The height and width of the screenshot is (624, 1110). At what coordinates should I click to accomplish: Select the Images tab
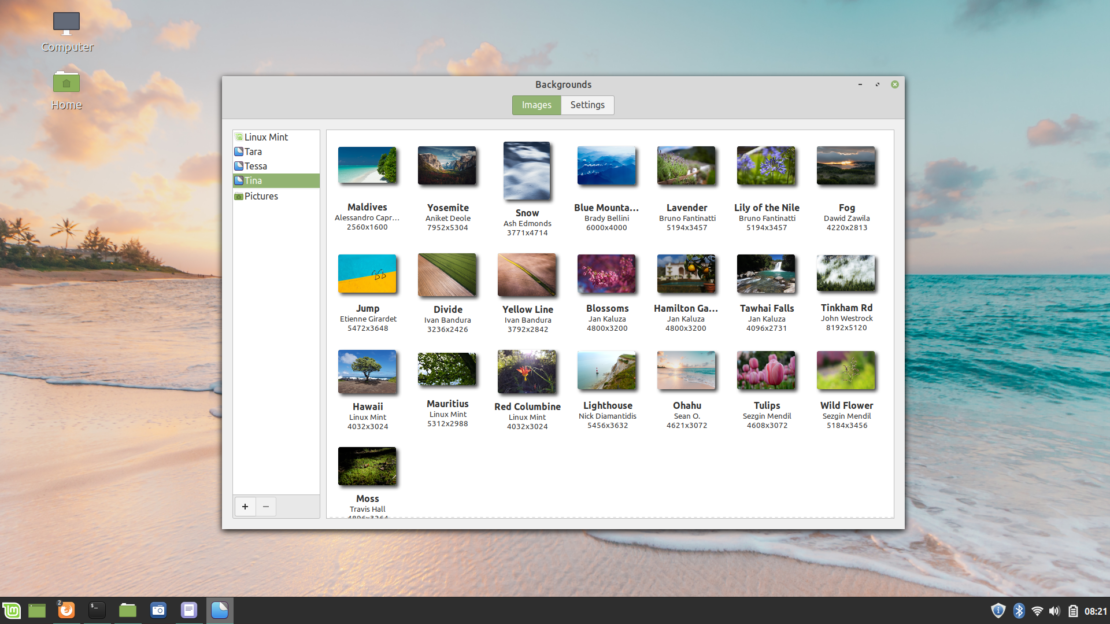click(536, 104)
